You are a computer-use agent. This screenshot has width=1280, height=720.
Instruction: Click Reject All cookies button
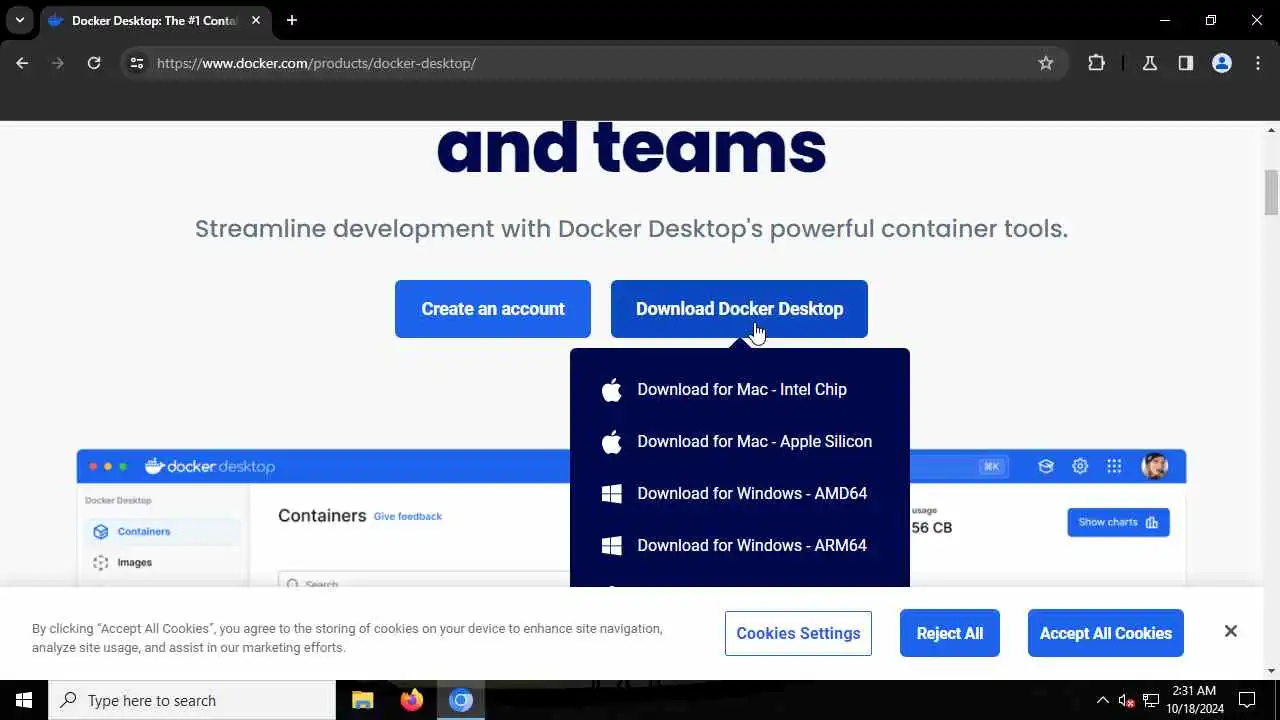950,633
